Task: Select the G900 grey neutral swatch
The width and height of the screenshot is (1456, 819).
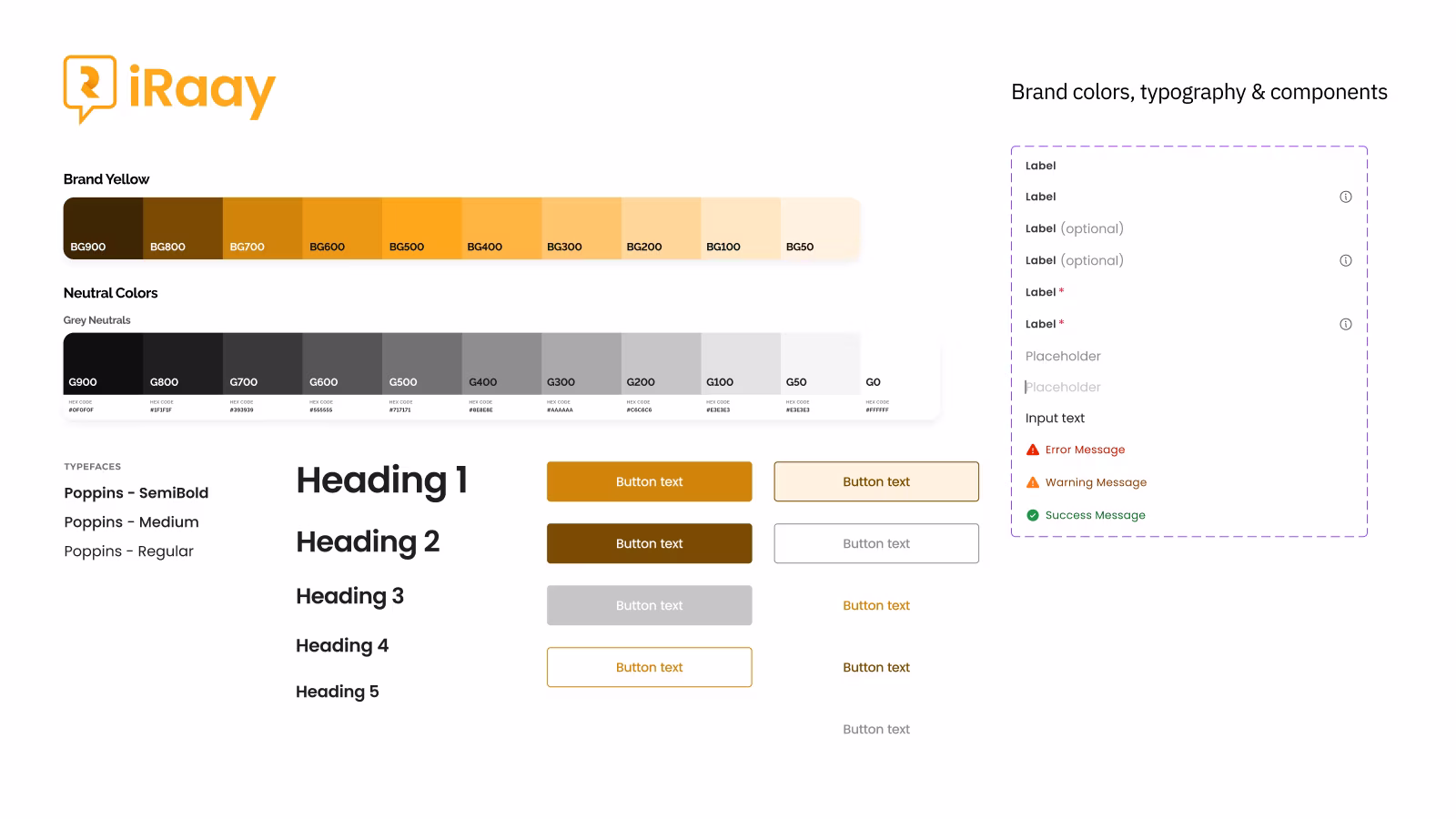Action: coord(103,364)
